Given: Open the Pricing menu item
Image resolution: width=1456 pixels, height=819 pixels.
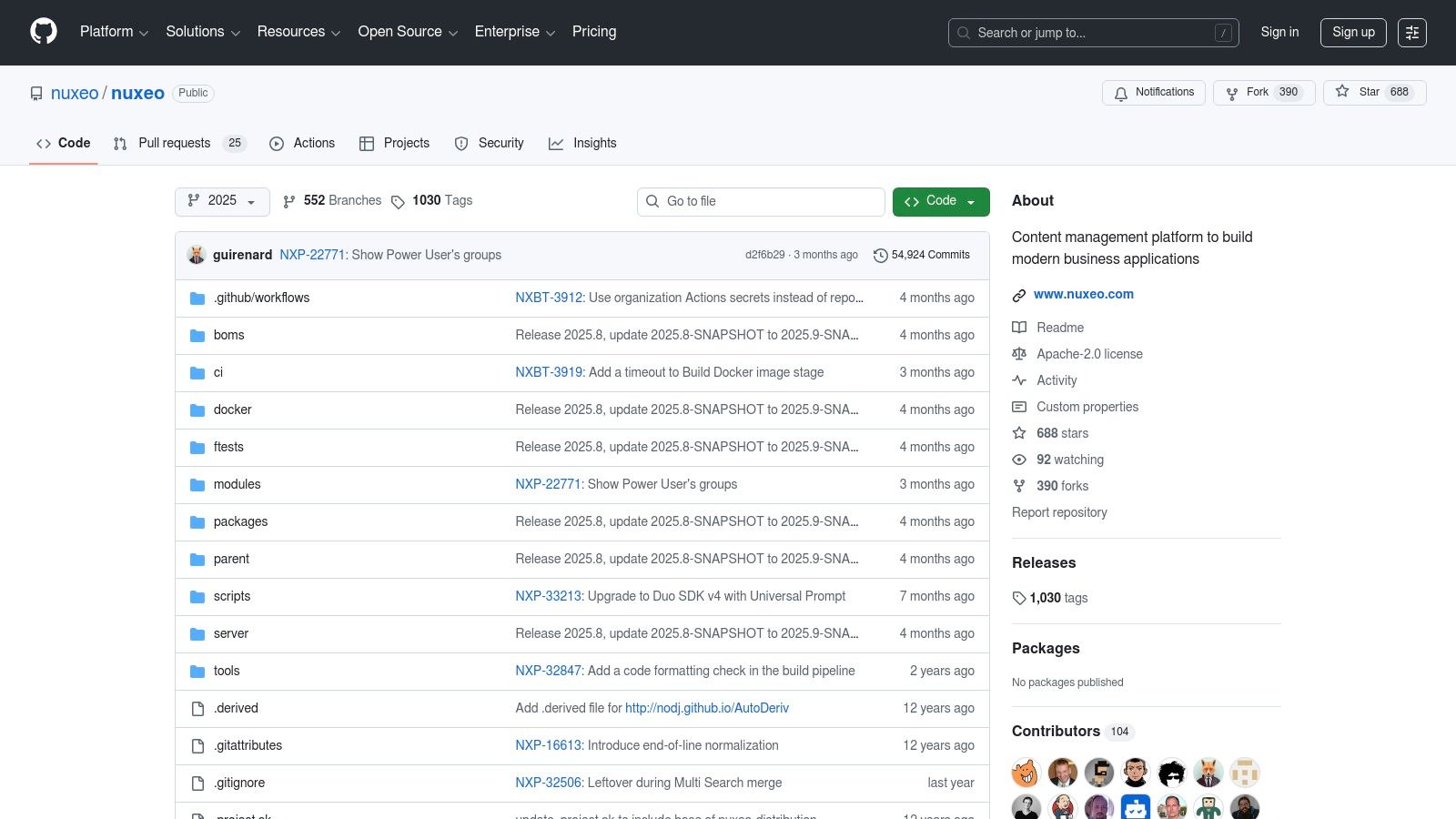Looking at the screenshot, I should pyautogui.click(x=593, y=32).
